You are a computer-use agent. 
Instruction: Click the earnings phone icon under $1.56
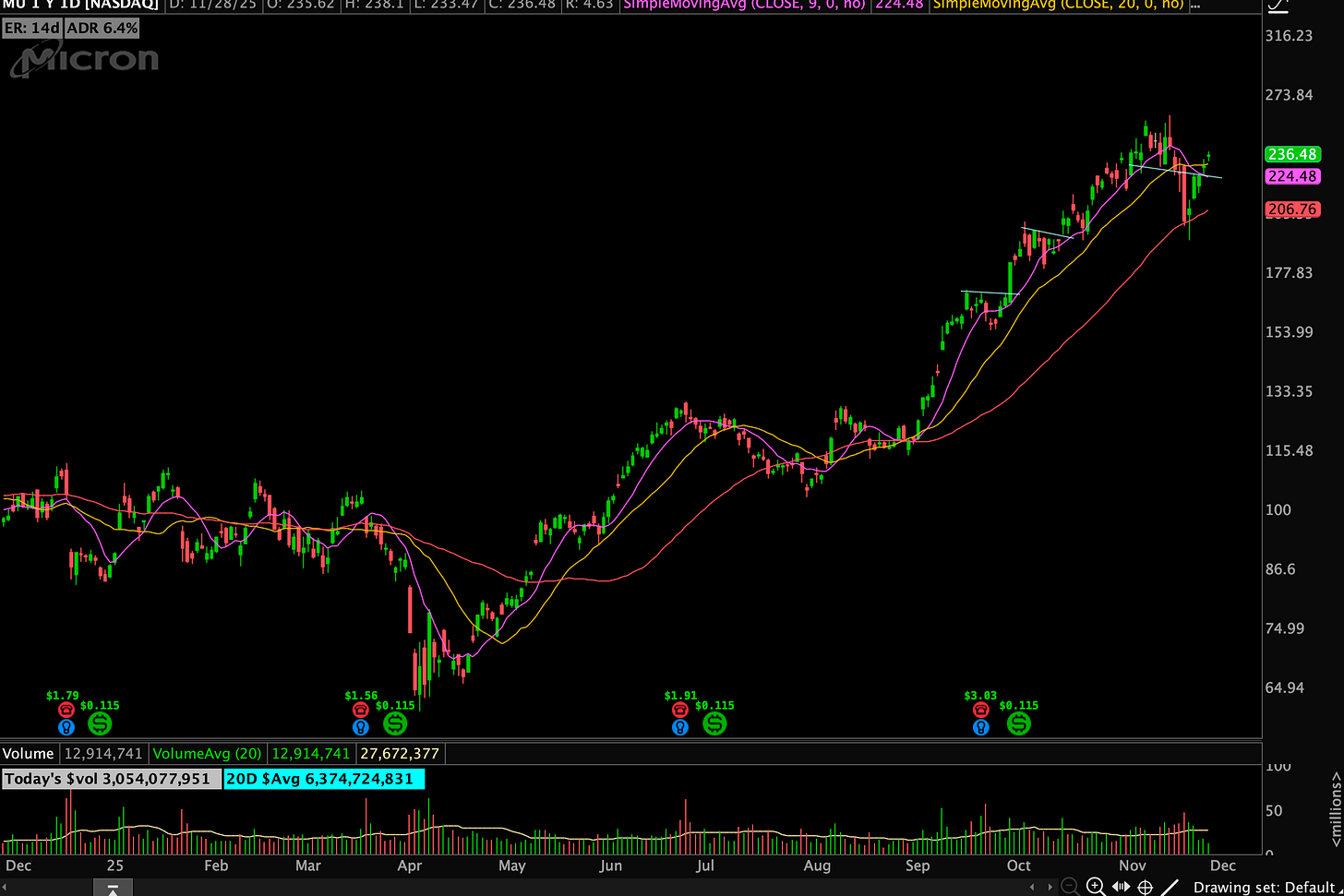pyautogui.click(x=360, y=710)
